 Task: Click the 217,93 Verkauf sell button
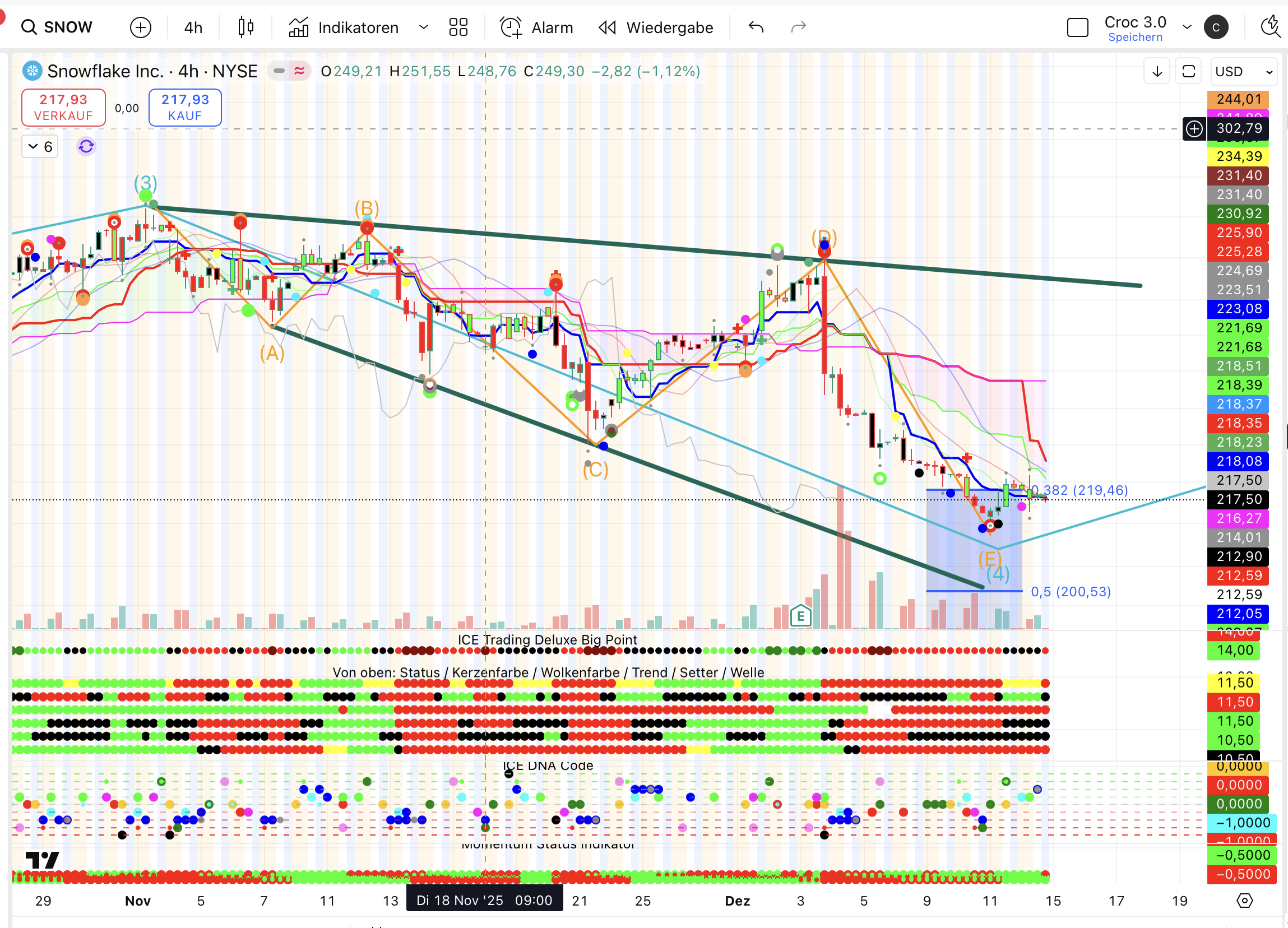point(63,107)
